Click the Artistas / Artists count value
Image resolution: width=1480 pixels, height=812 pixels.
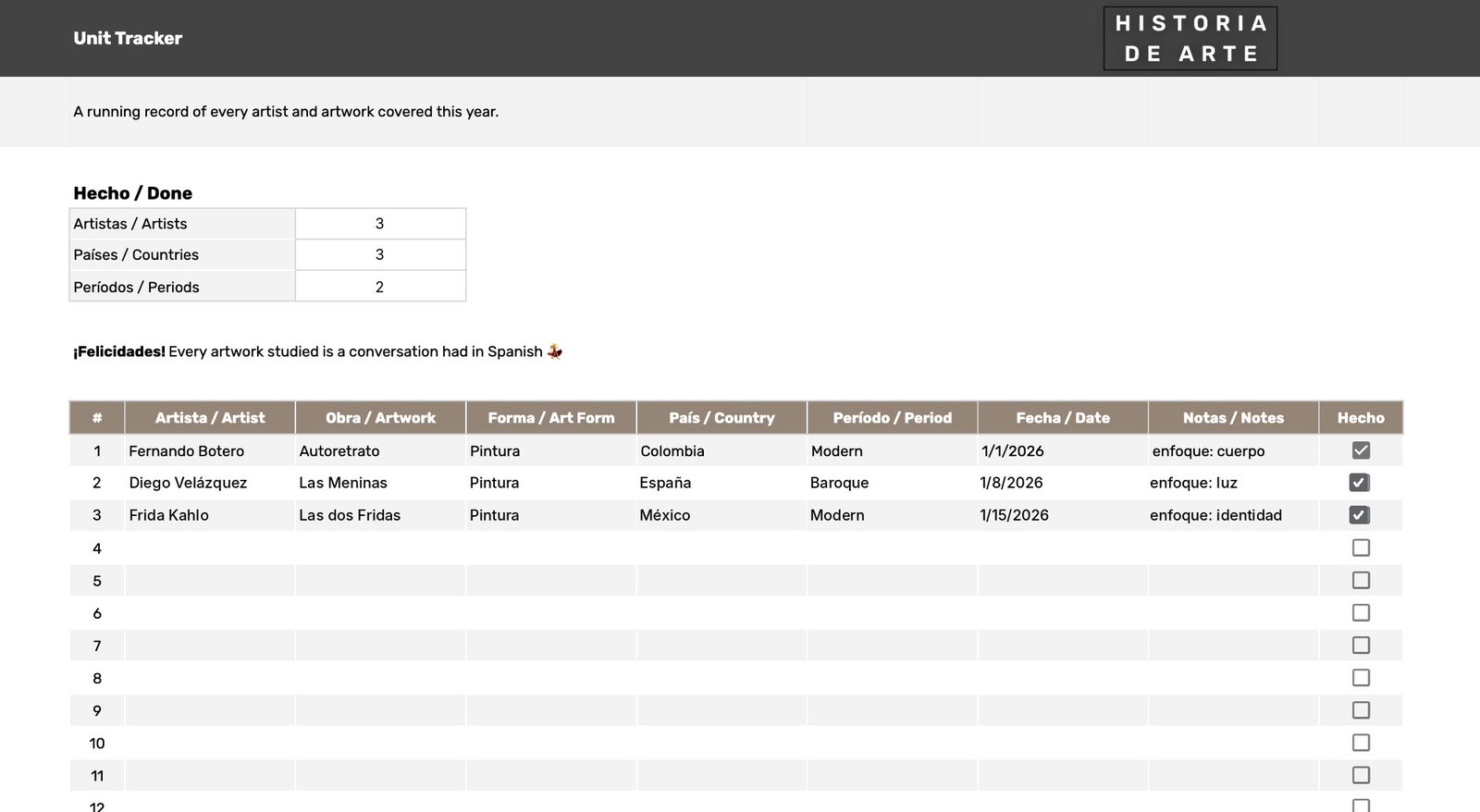[x=380, y=224]
